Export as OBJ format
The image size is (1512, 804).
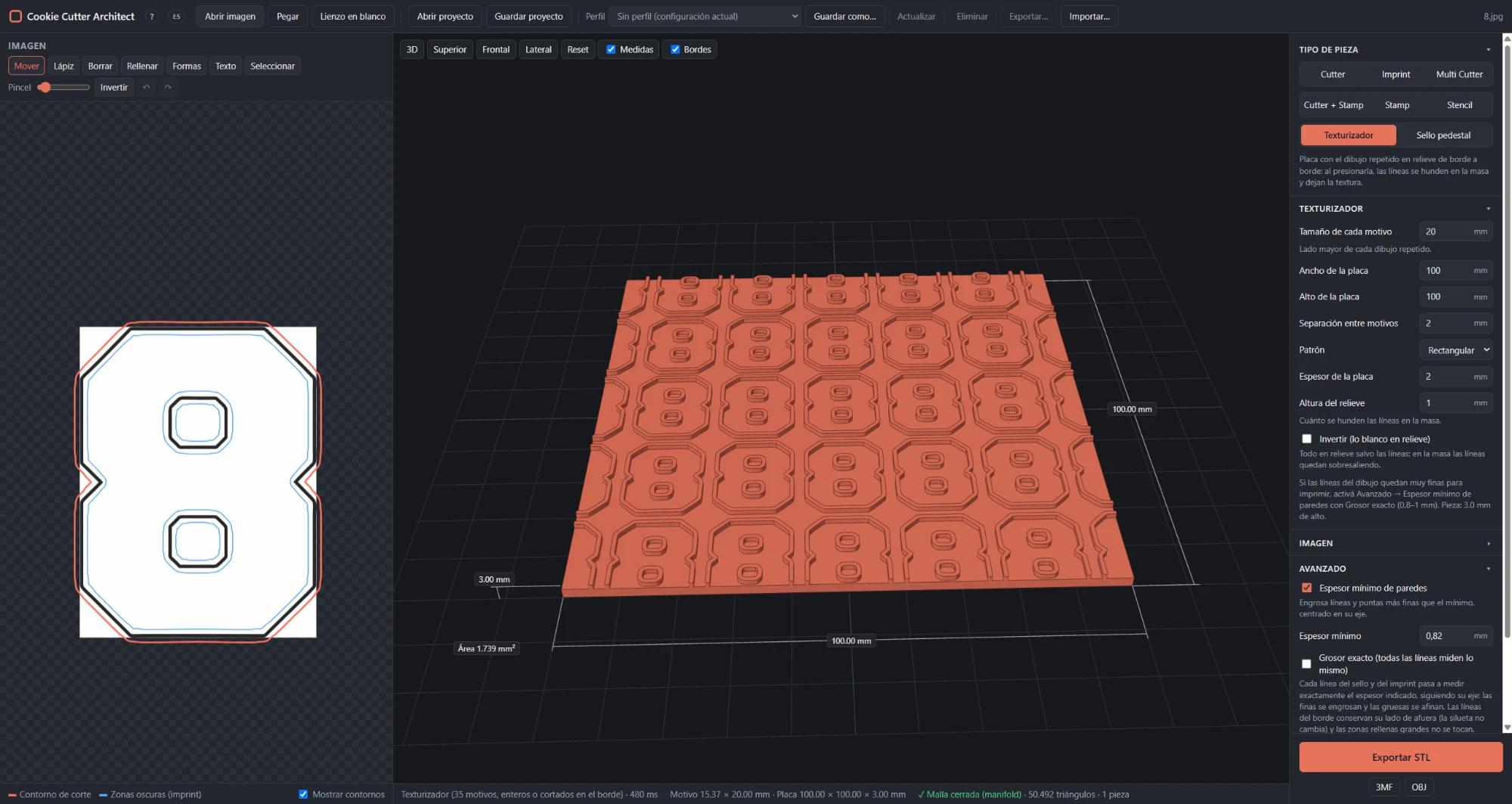point(1419,787)
